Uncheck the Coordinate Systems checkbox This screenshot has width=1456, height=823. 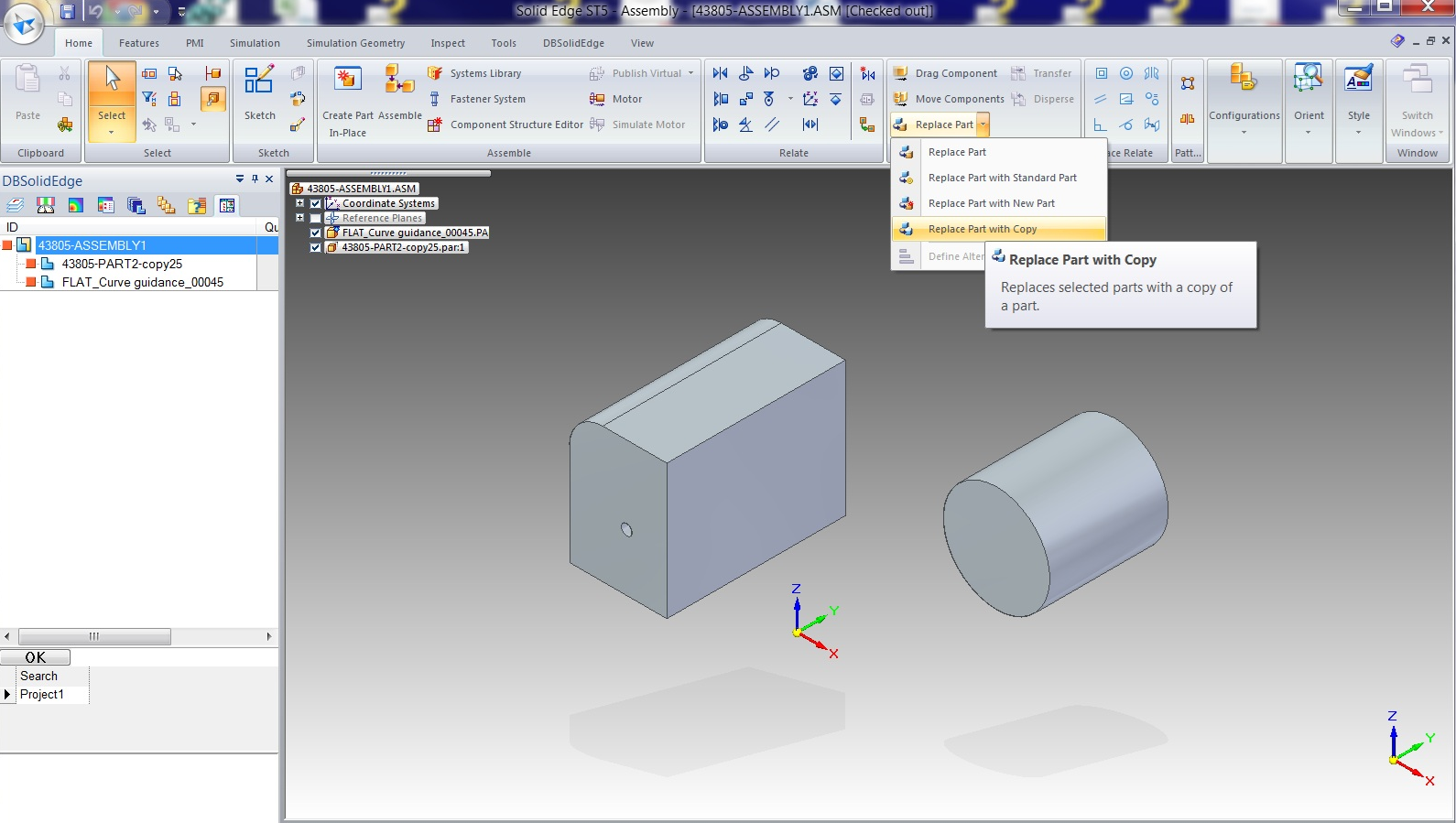316,203
